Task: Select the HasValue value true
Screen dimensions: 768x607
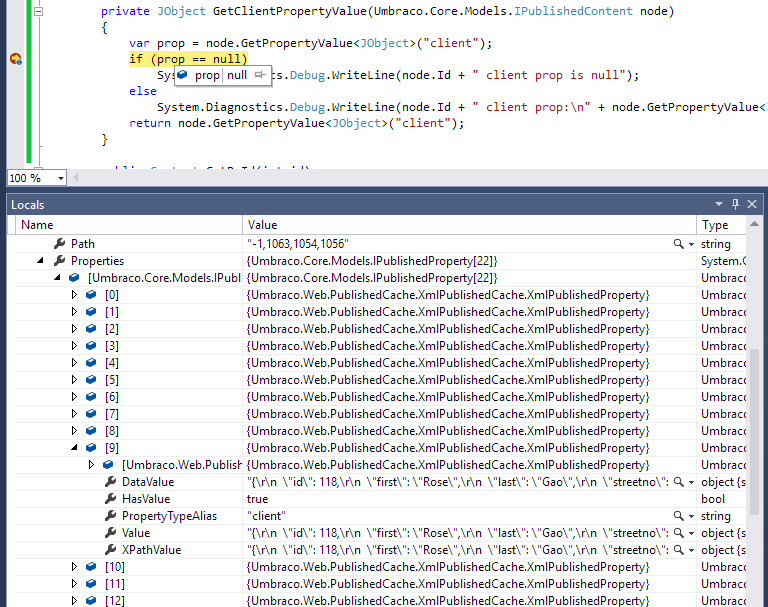Action: 258,499
